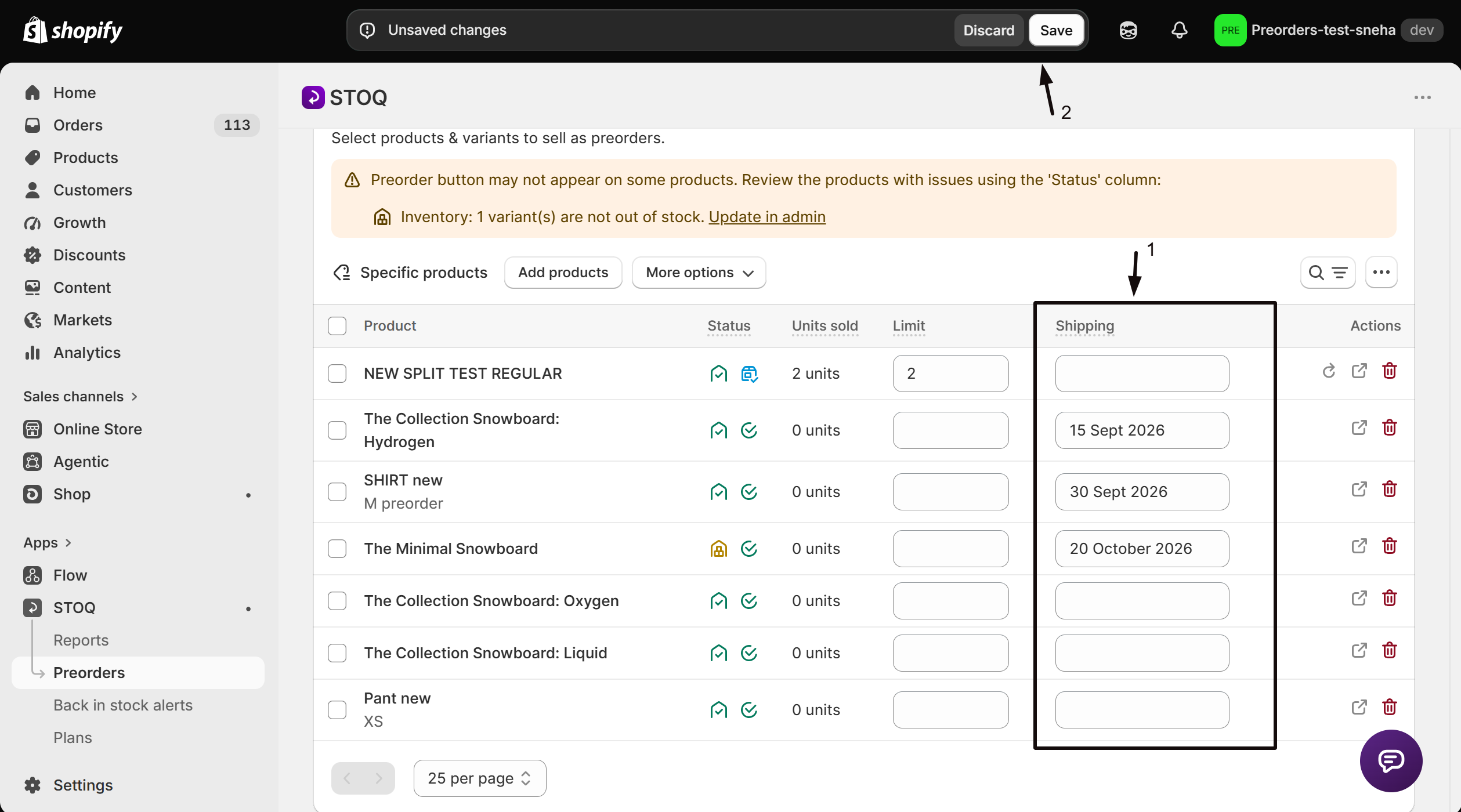Select The Collection Snowboard: Hydrogen checkbox
This screenshot has width=1461, height=812.
337,430
